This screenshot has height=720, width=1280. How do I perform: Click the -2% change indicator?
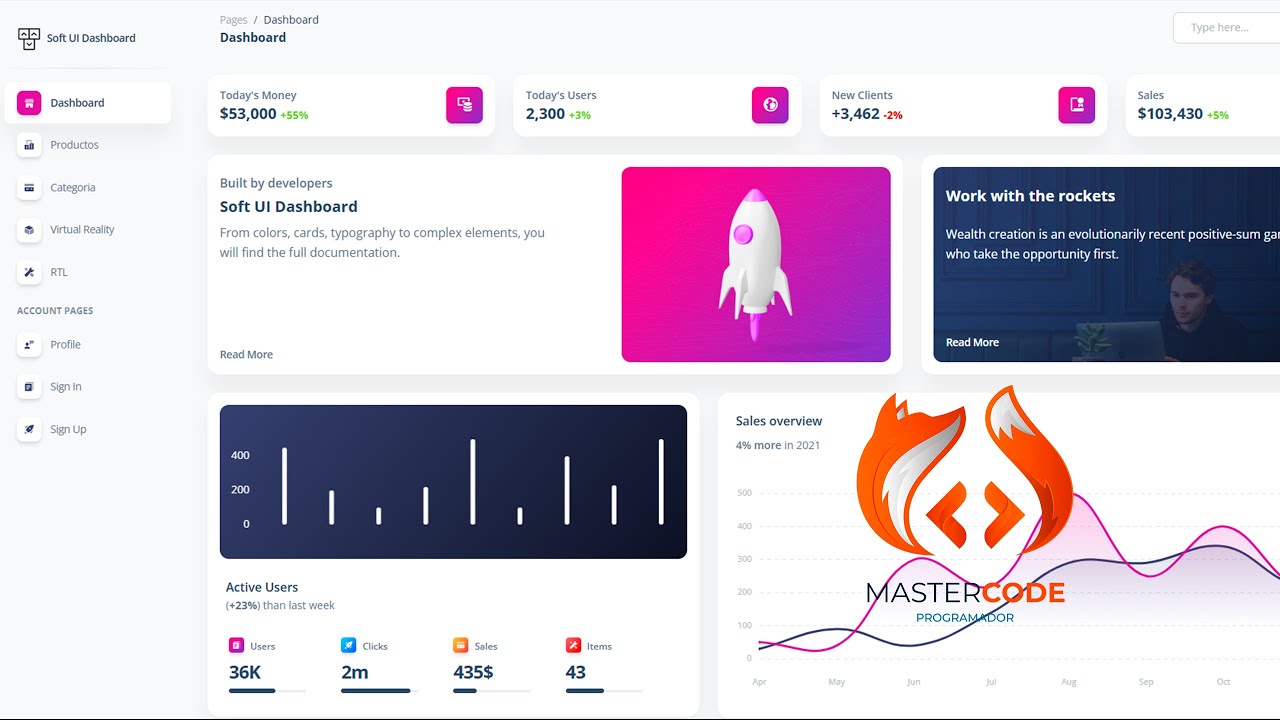[893, 115]
